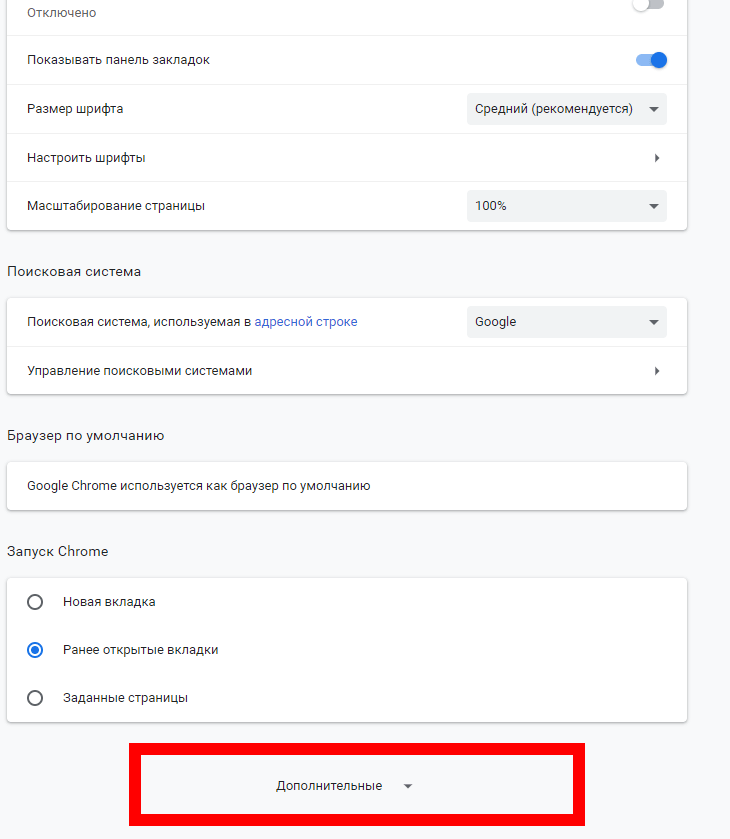Turn off the Показывать панель закладок switch
730x839 pixels.
(651, 60)
